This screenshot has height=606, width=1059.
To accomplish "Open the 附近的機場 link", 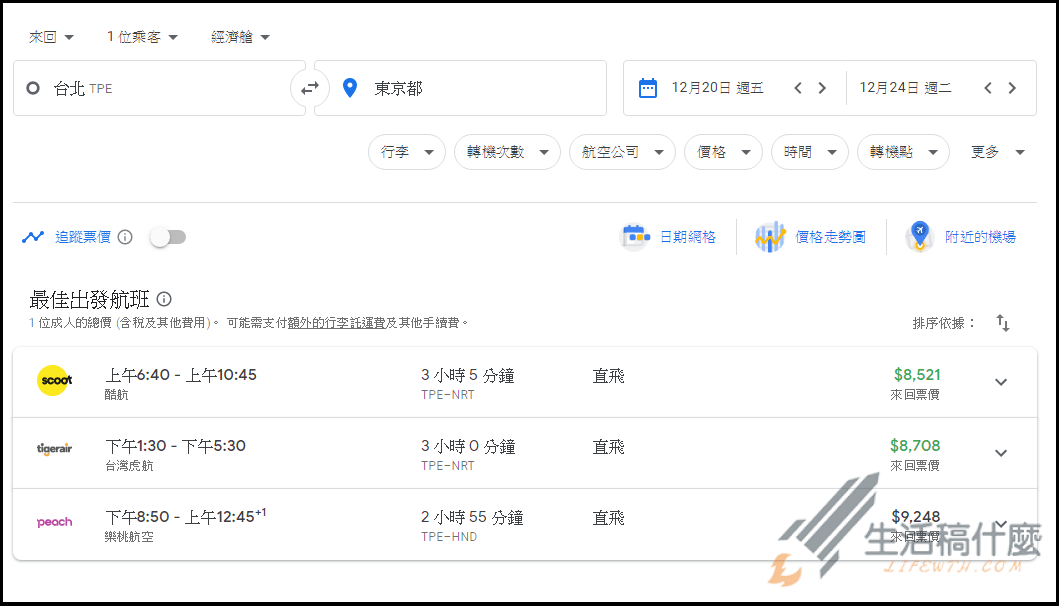I will 980,237.
